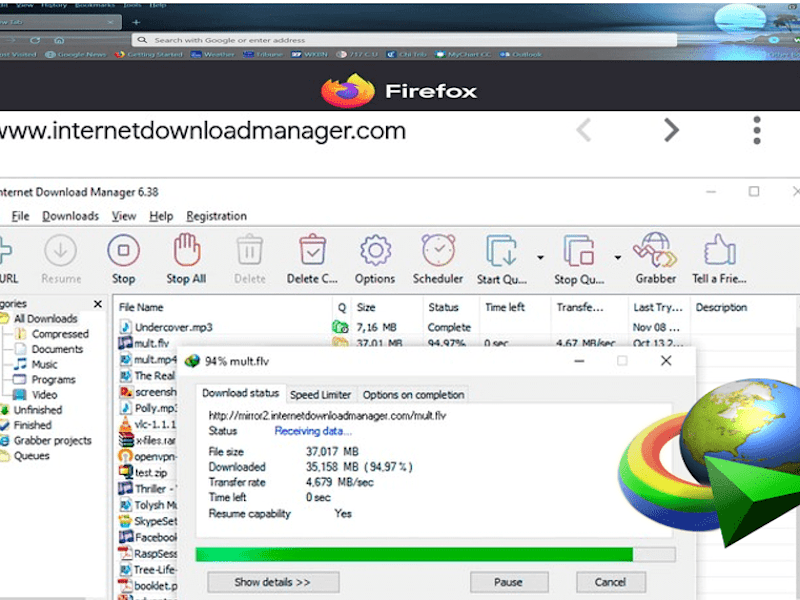The image size is (800, 600).
Task: Open the Grabber tool icon
Action: [655, 250]
